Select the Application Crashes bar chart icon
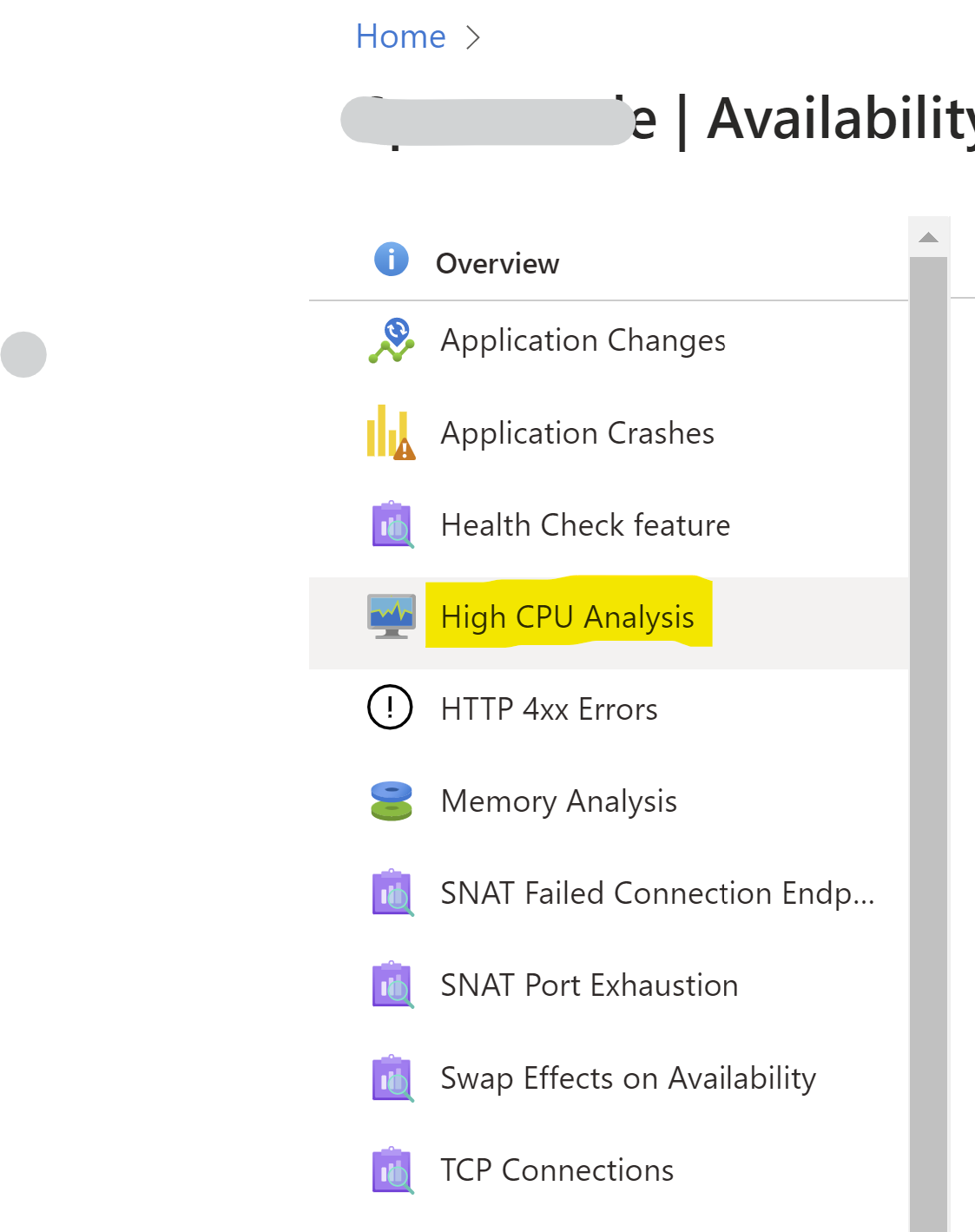 coord(390,433)
